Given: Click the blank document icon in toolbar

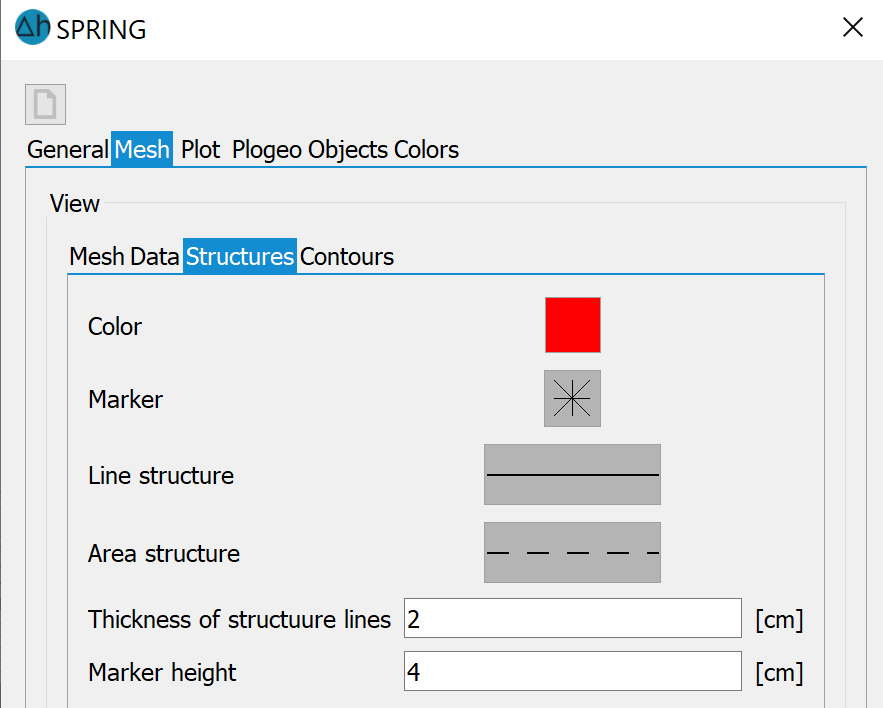Looking at the screenshot, I should tap(45, 105).
